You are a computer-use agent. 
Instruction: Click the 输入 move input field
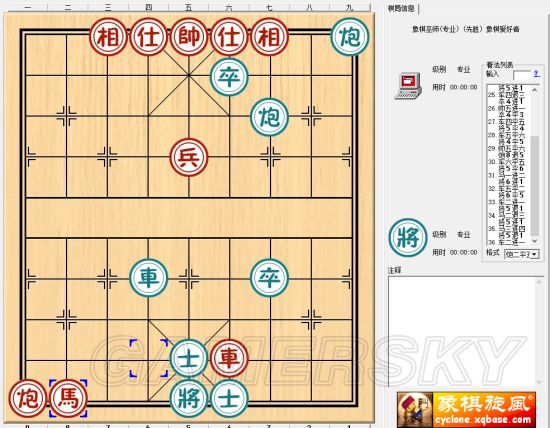(x=522, y=75)
